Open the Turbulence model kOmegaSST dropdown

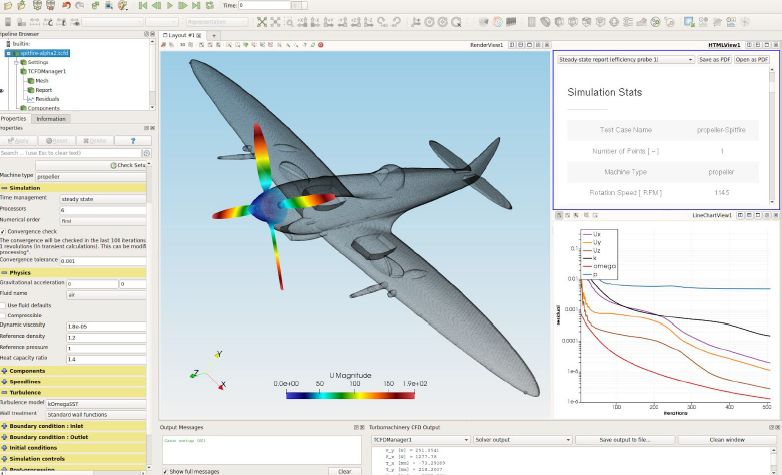coord(96,404)
